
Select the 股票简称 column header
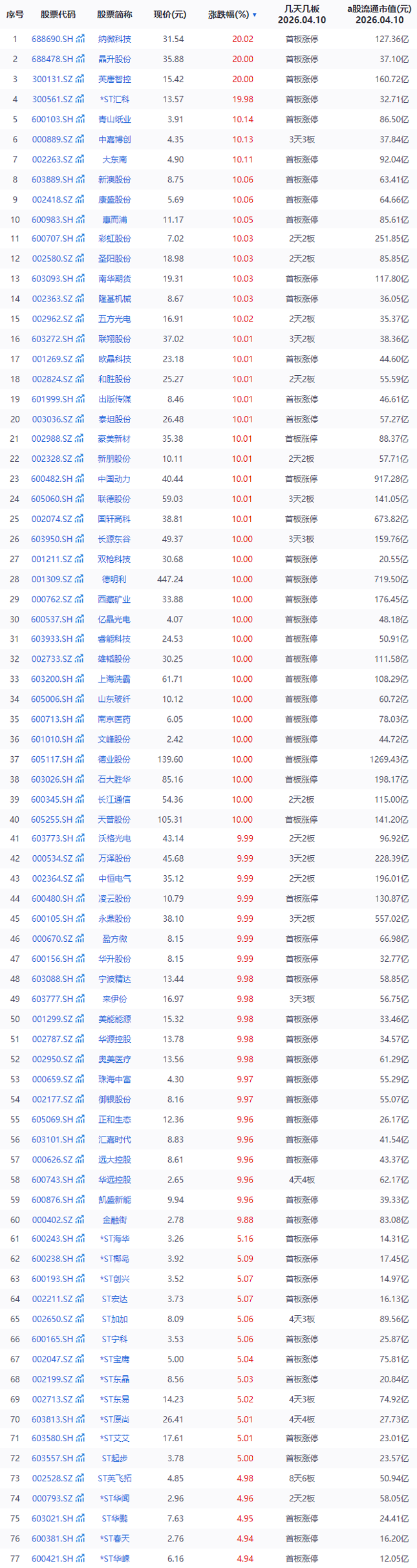[114, 15]
